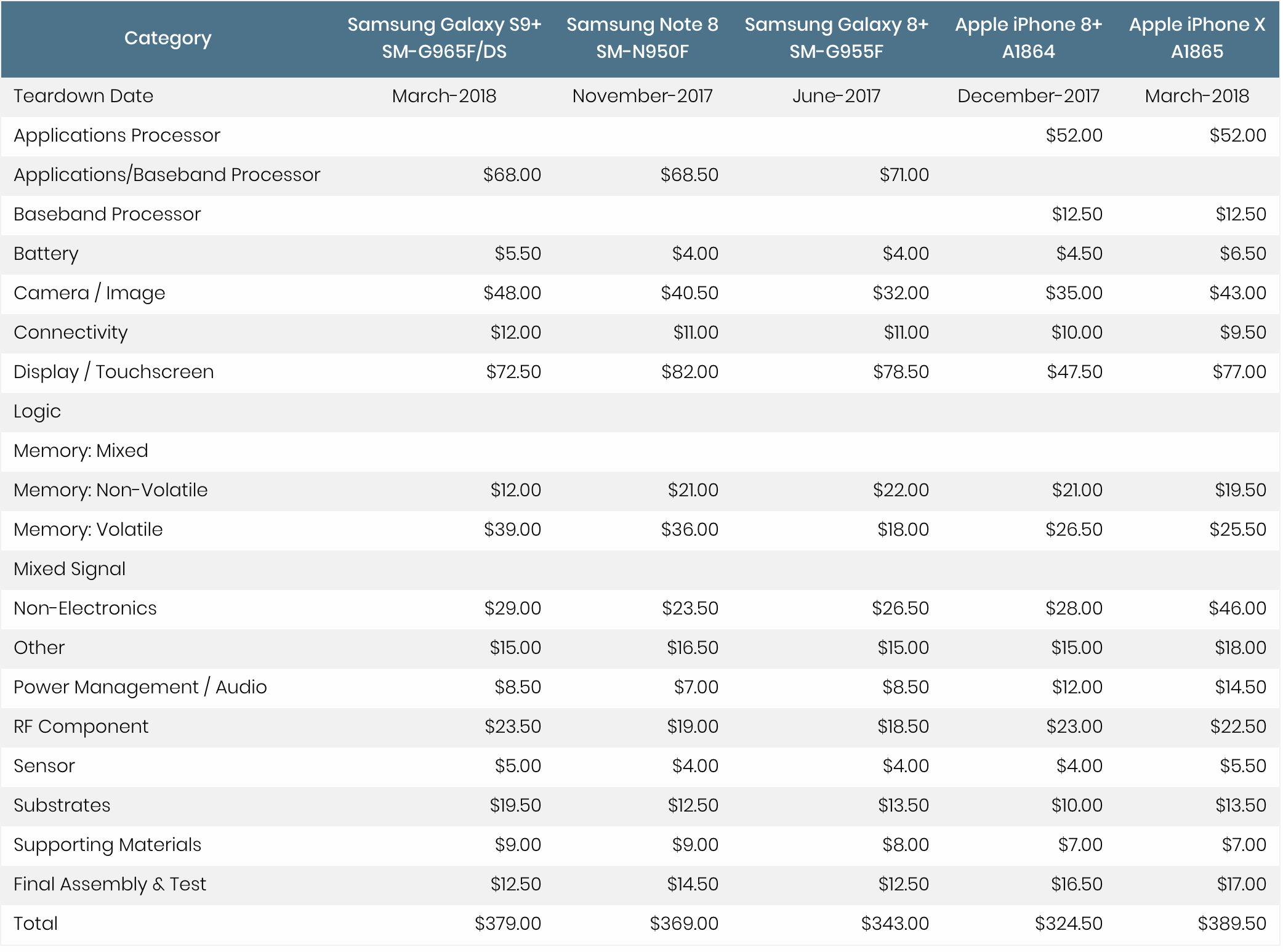Select the Final Assembly & Test label
Screen dimensions: 1283x952
pyautogui.click(x=110, y=884)
